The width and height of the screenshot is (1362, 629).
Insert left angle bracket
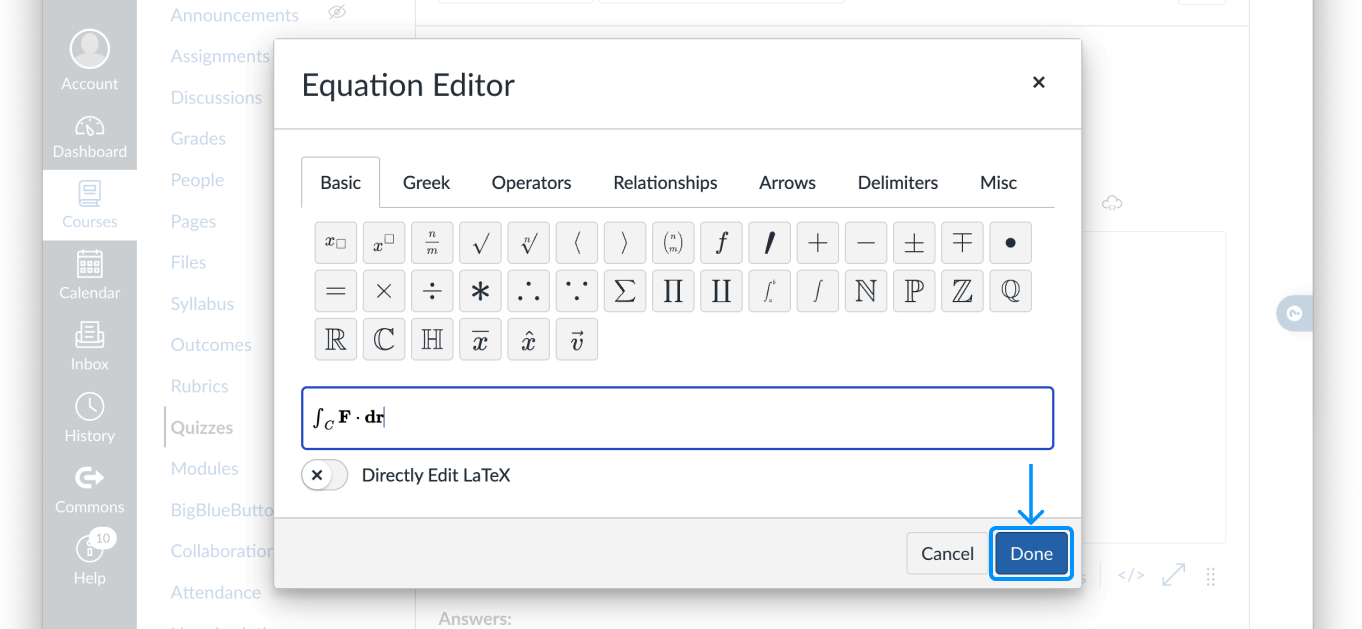577,242
